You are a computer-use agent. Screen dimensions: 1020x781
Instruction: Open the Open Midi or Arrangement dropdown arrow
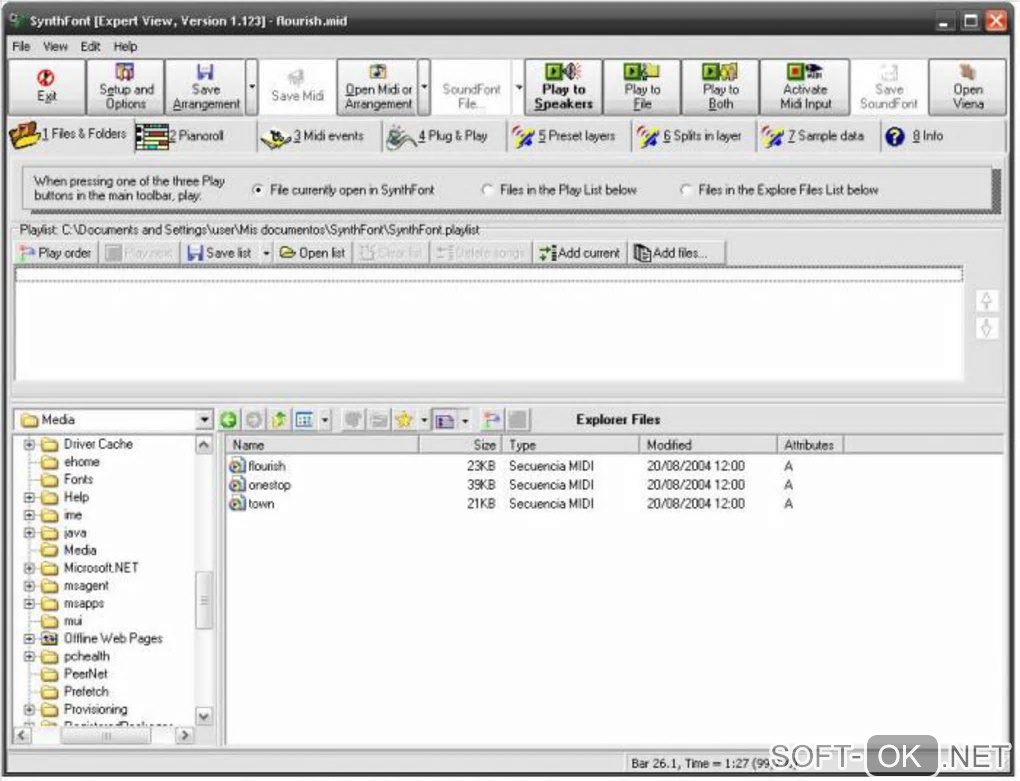point(424,86)
